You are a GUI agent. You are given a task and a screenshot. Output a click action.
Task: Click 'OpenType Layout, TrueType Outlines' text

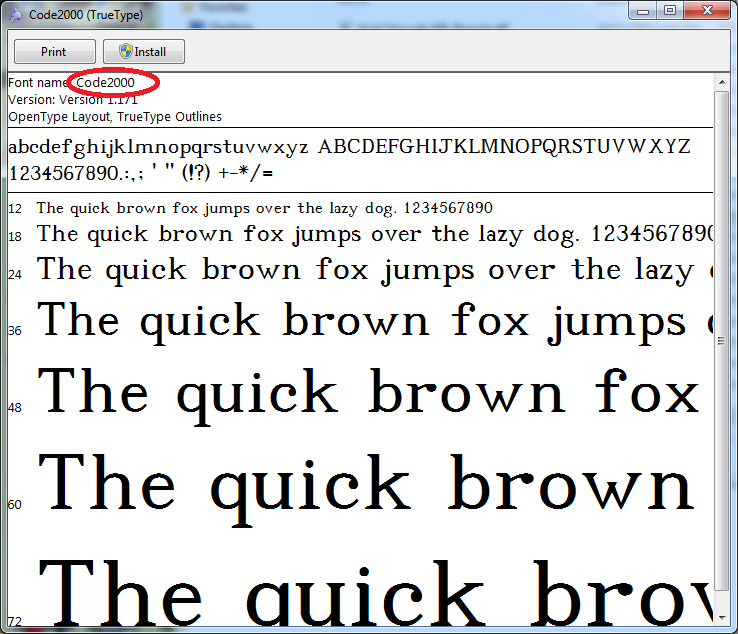tap(115, 117)
